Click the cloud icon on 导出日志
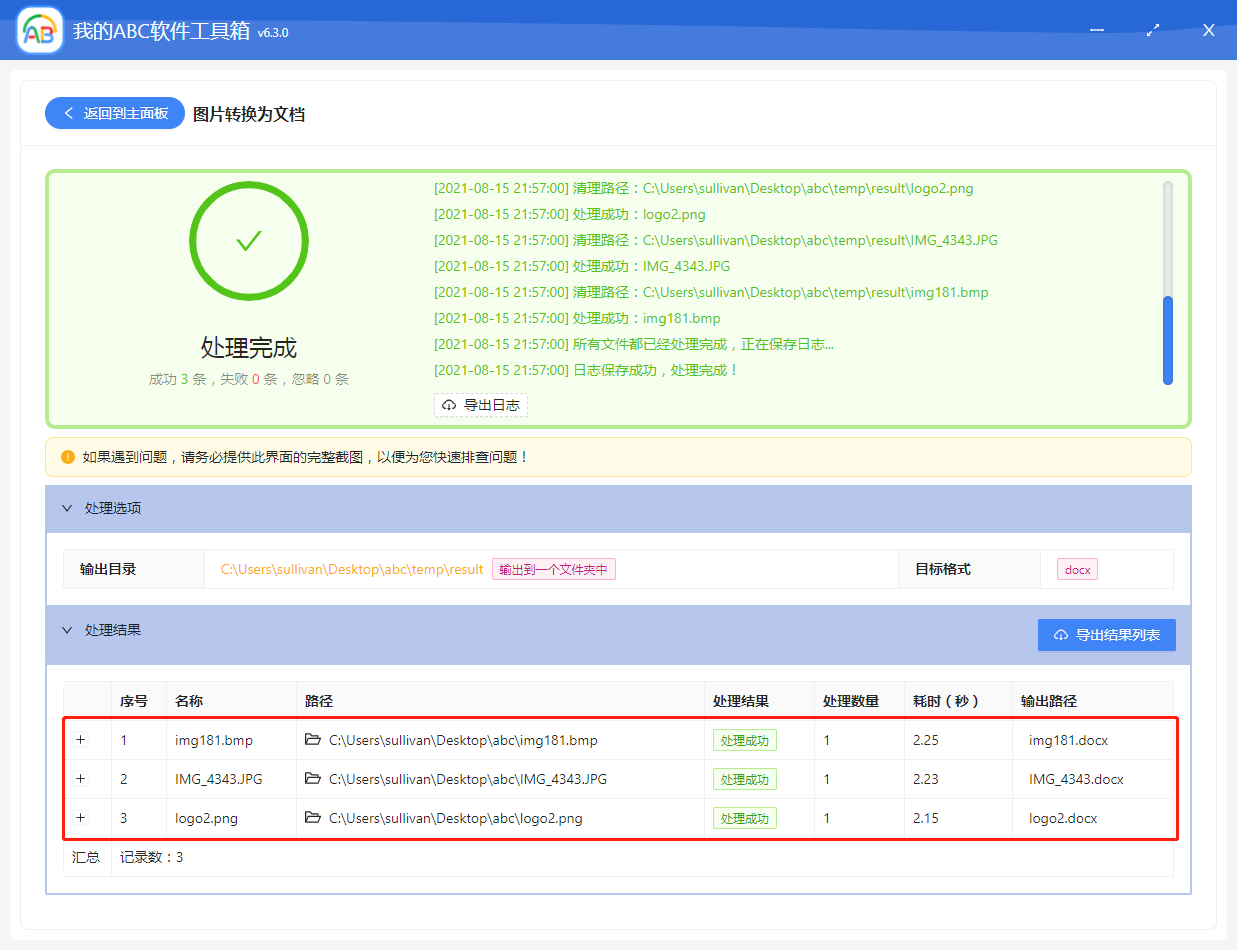This screenshot has height=950, width=1237. (449, 405)
